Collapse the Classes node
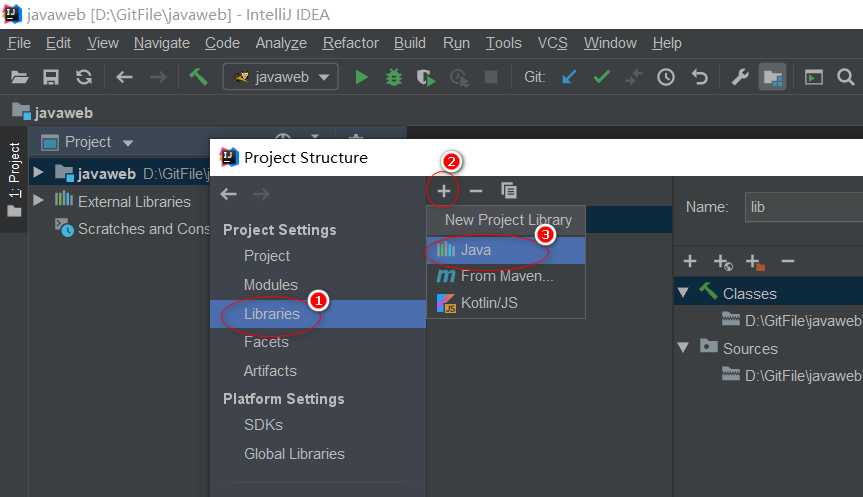Viewport: 863px width, 497px height. coord(683,293)
